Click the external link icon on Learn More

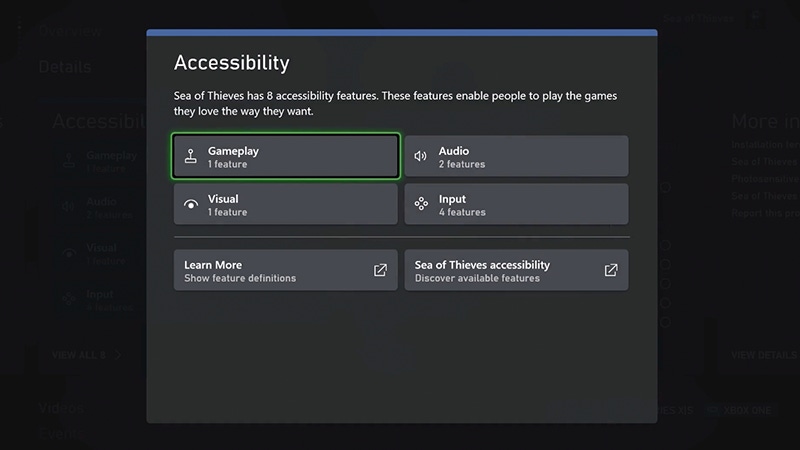pyautogui.click(x=380, y=270)
